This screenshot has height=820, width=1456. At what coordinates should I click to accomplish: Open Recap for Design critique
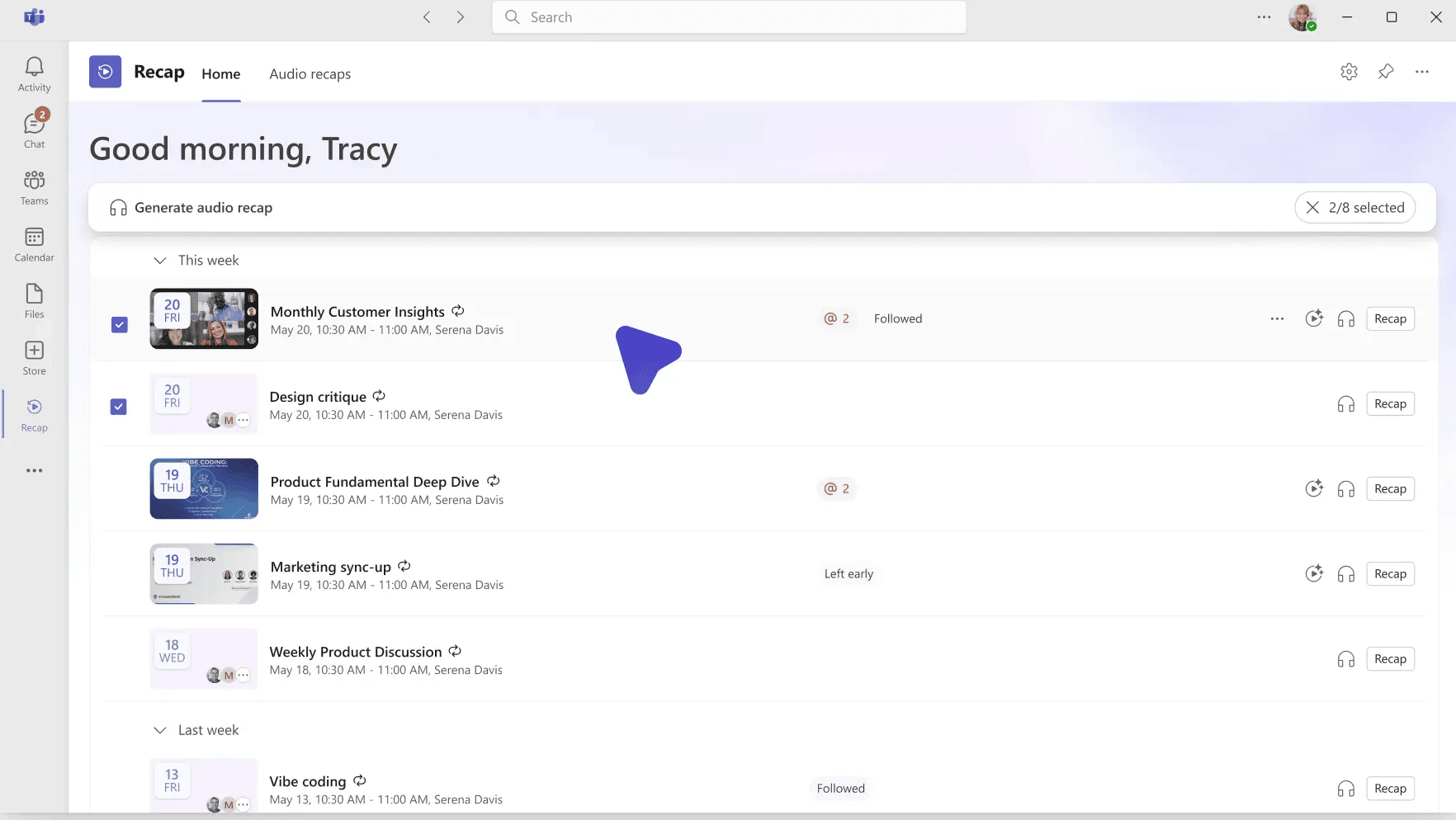point(1390,403)
